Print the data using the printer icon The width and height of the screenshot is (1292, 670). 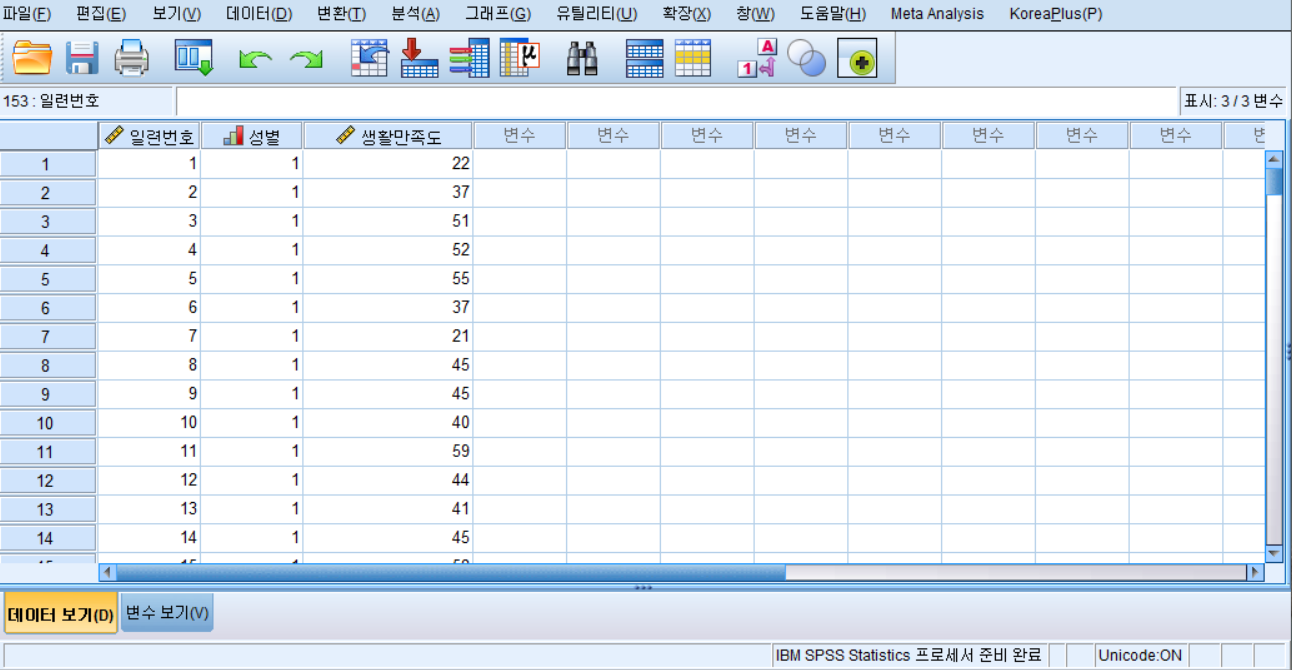click(x=131, y=58)
